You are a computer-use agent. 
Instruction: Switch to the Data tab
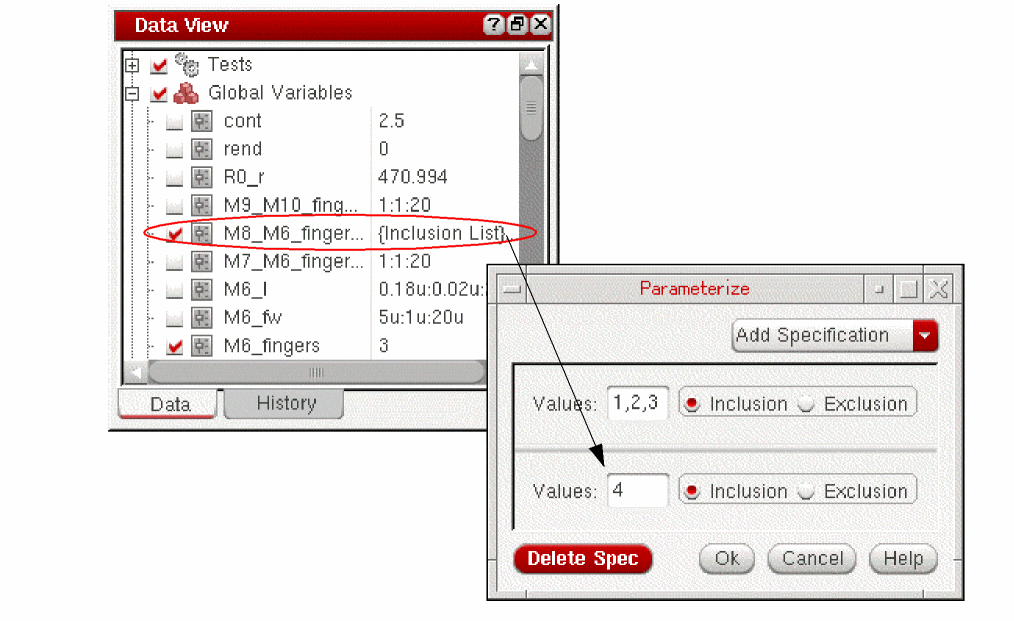point(169,404)
